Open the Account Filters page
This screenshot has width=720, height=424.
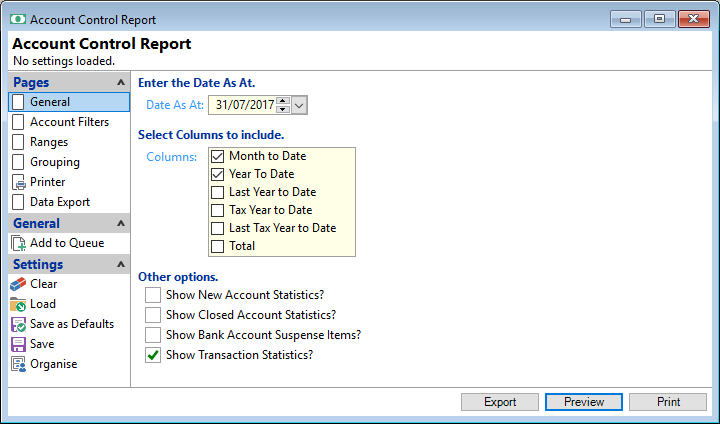click(x=69, y=122)
